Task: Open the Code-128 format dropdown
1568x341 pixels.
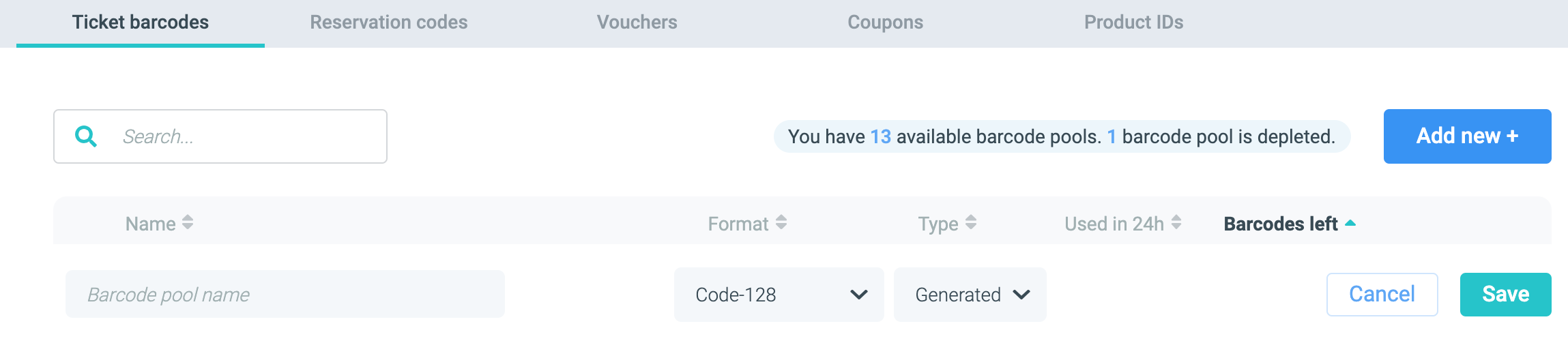Action: pyautogui.click(x=779, y=295)
